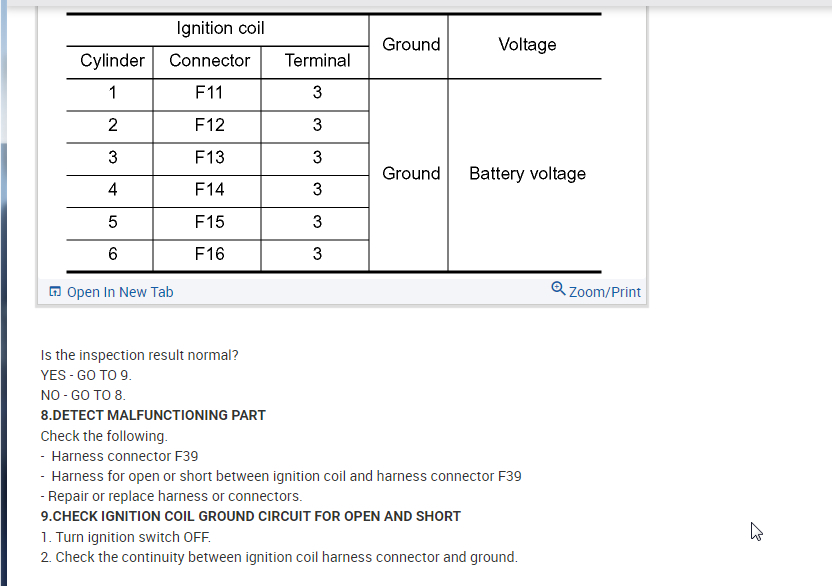
Task: Click the 'Terminal' column header
Action: [x=317, y=61]
